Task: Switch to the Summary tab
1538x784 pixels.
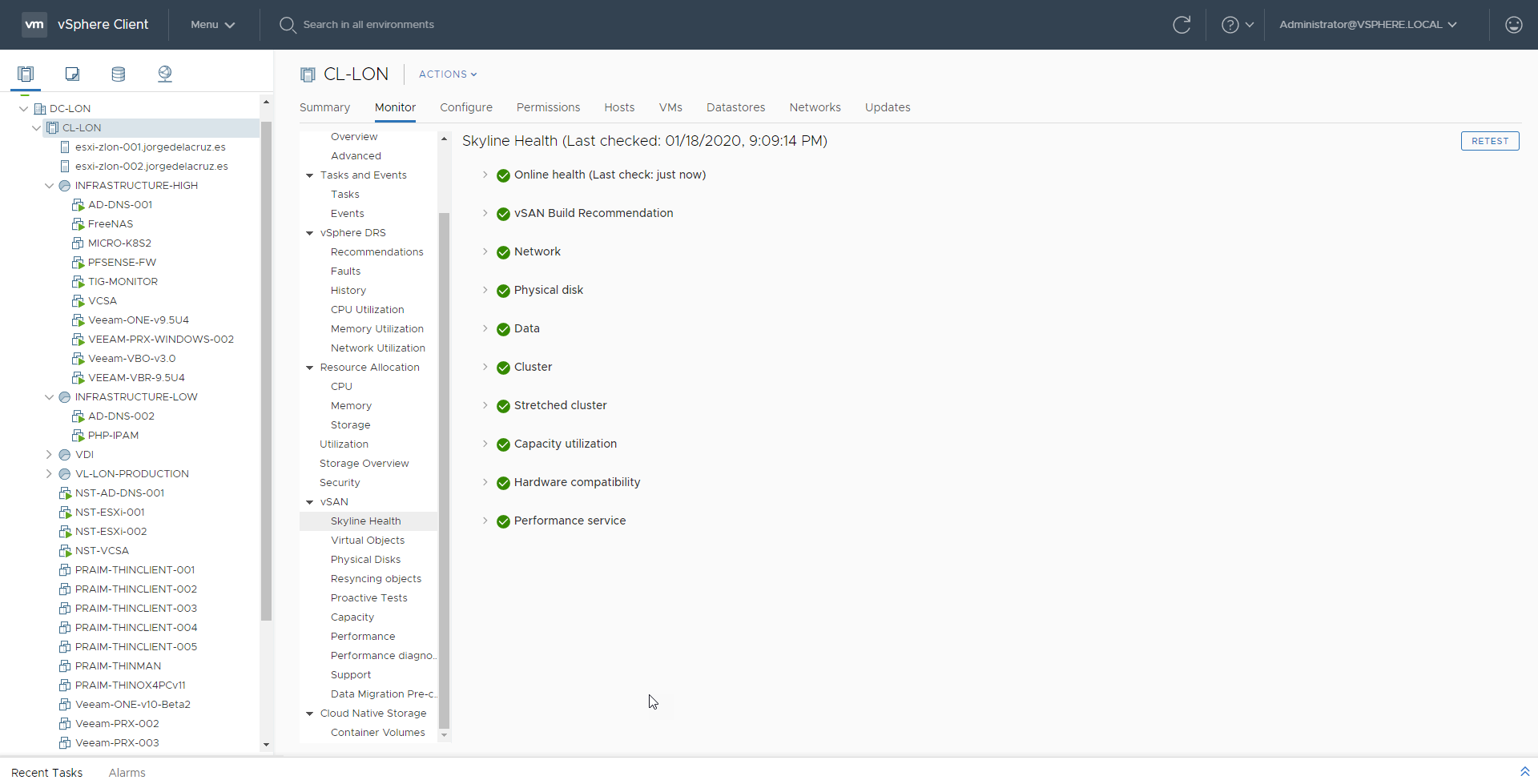Action: [x=324, y=107]
